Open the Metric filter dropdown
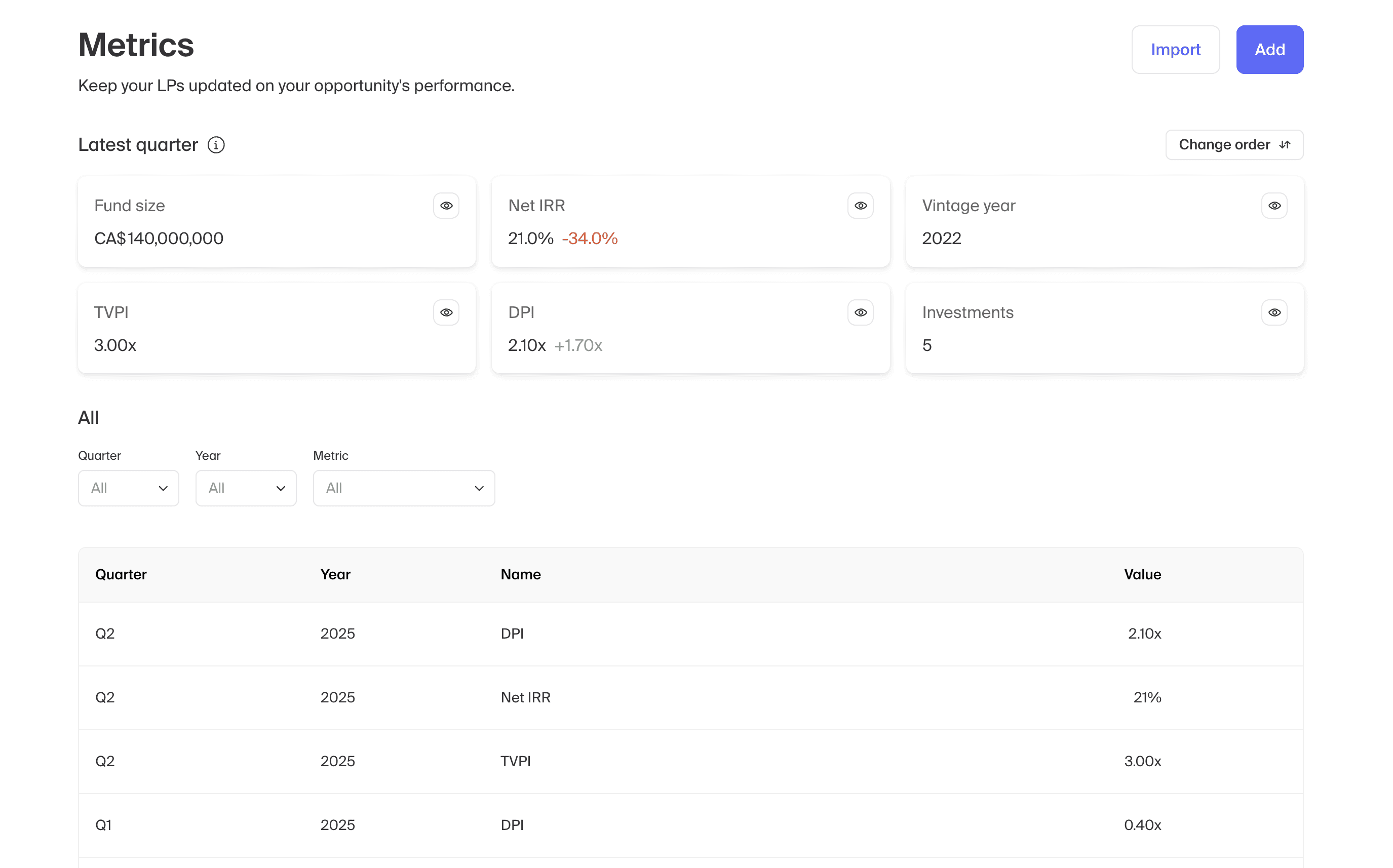 [x=404, y=488]
